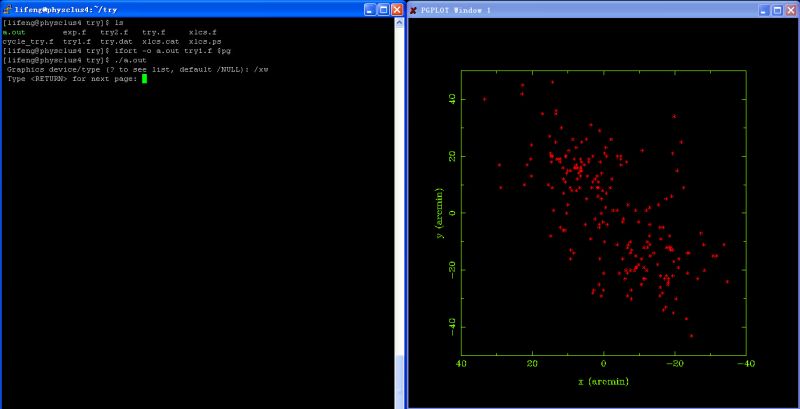The image size is (800, 409).
Task: Click 'cycle_try.f' in the ls listing
Action: 28,42
